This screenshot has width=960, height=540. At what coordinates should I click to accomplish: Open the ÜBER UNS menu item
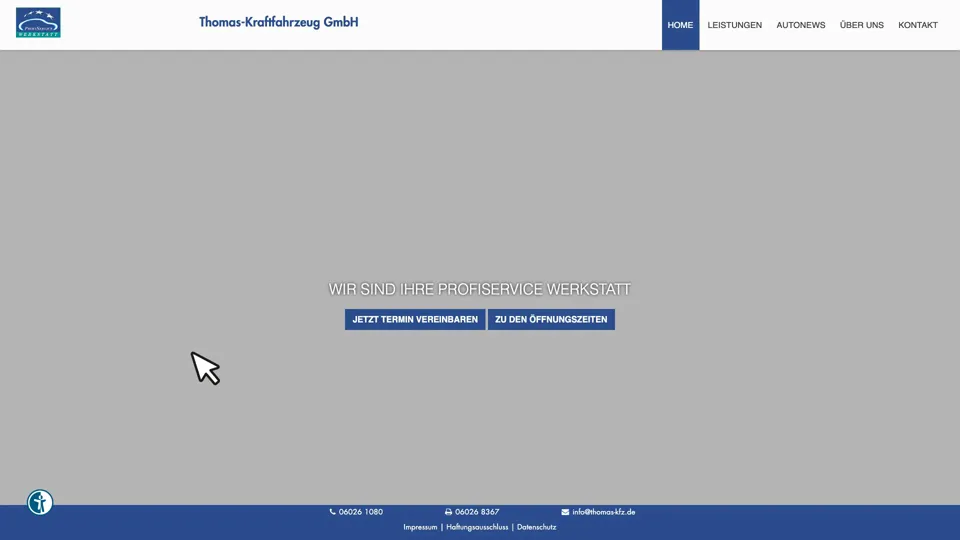pos(861,25)
